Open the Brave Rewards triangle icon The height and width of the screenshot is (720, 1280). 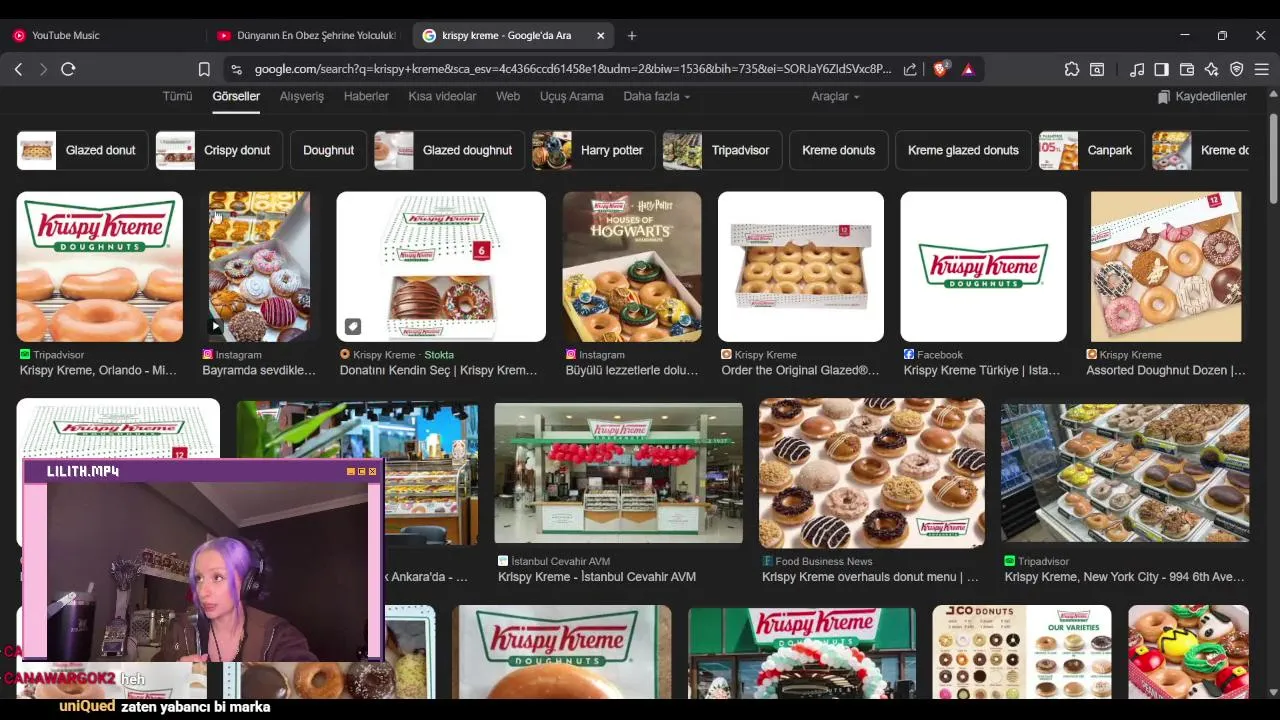coord(968,69)
